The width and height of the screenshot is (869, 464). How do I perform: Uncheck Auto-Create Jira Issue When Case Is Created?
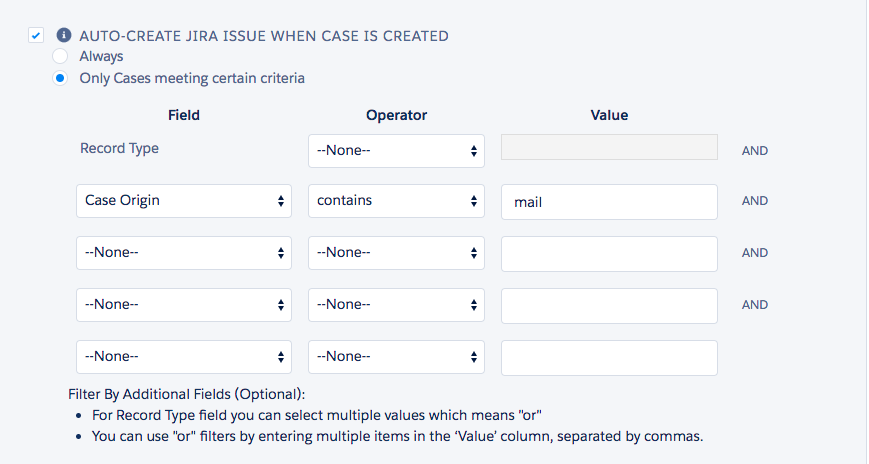click(37, 36)
